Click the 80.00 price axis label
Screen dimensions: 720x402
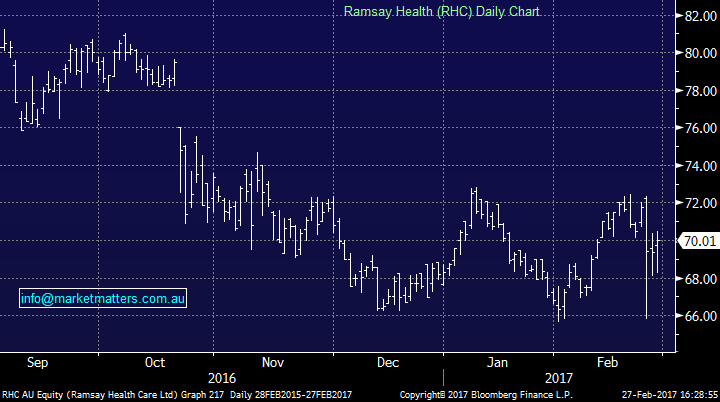pyautogui.click(x=700, y=53)
